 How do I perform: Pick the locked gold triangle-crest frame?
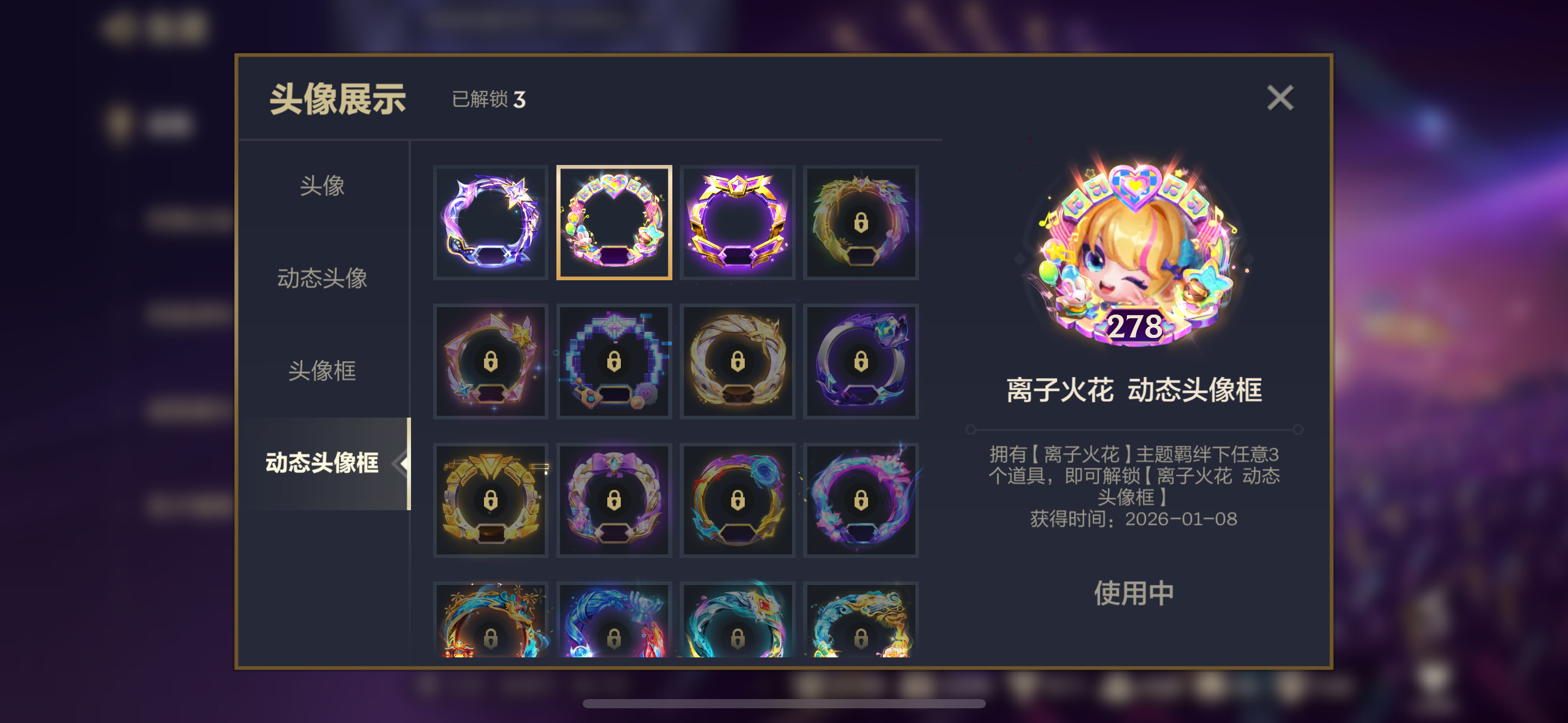pos(490,500)
